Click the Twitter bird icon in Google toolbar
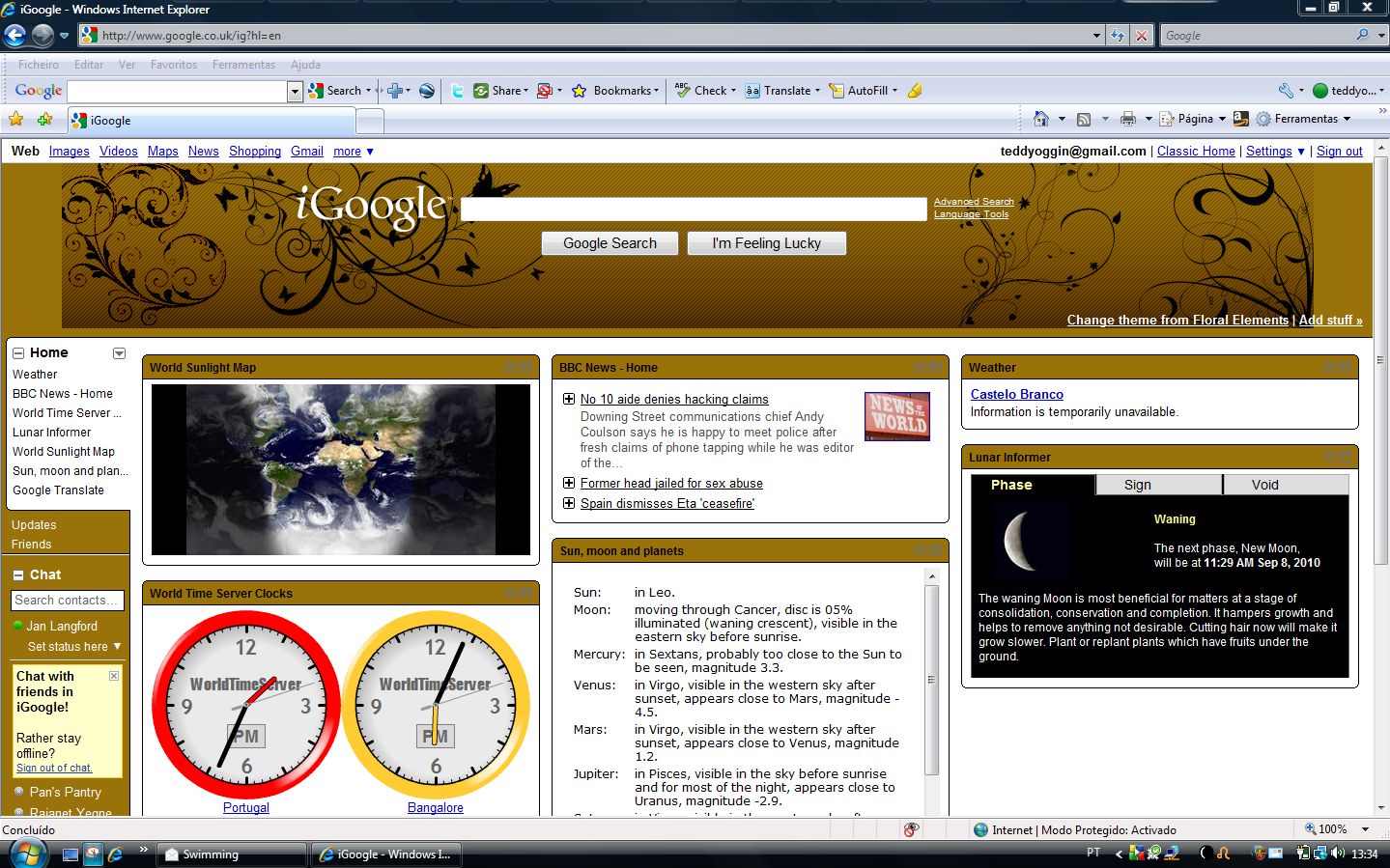The height and width of the screenshot is (868, 1390). (457, 91)
